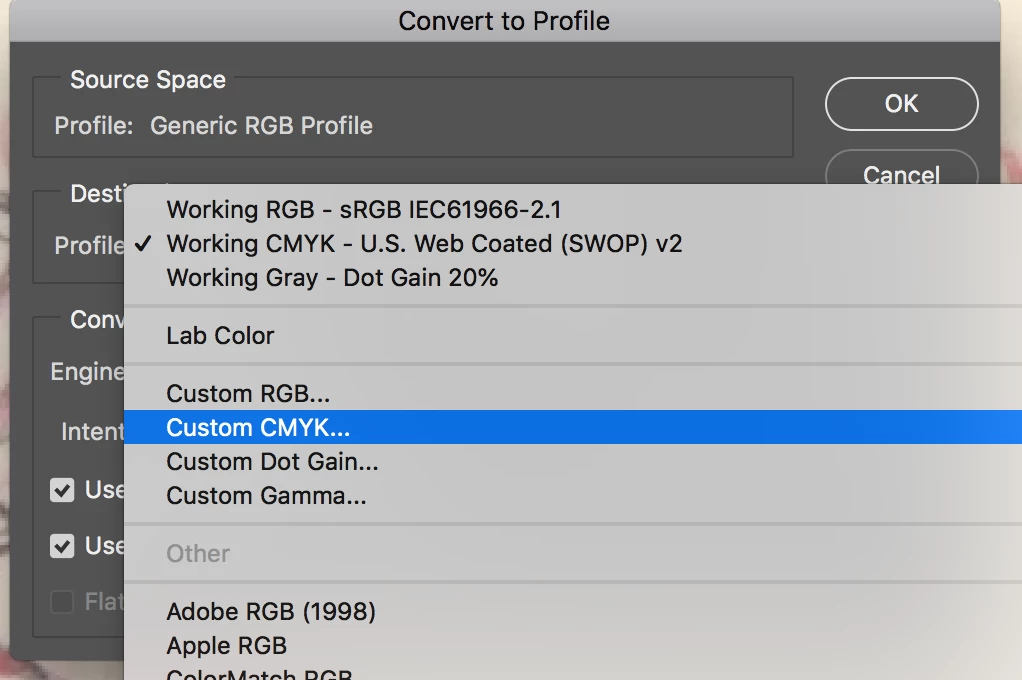Click the Generic RGB Profile source text
Viewport: 1022px width, 680px height.
coord(261,126)
